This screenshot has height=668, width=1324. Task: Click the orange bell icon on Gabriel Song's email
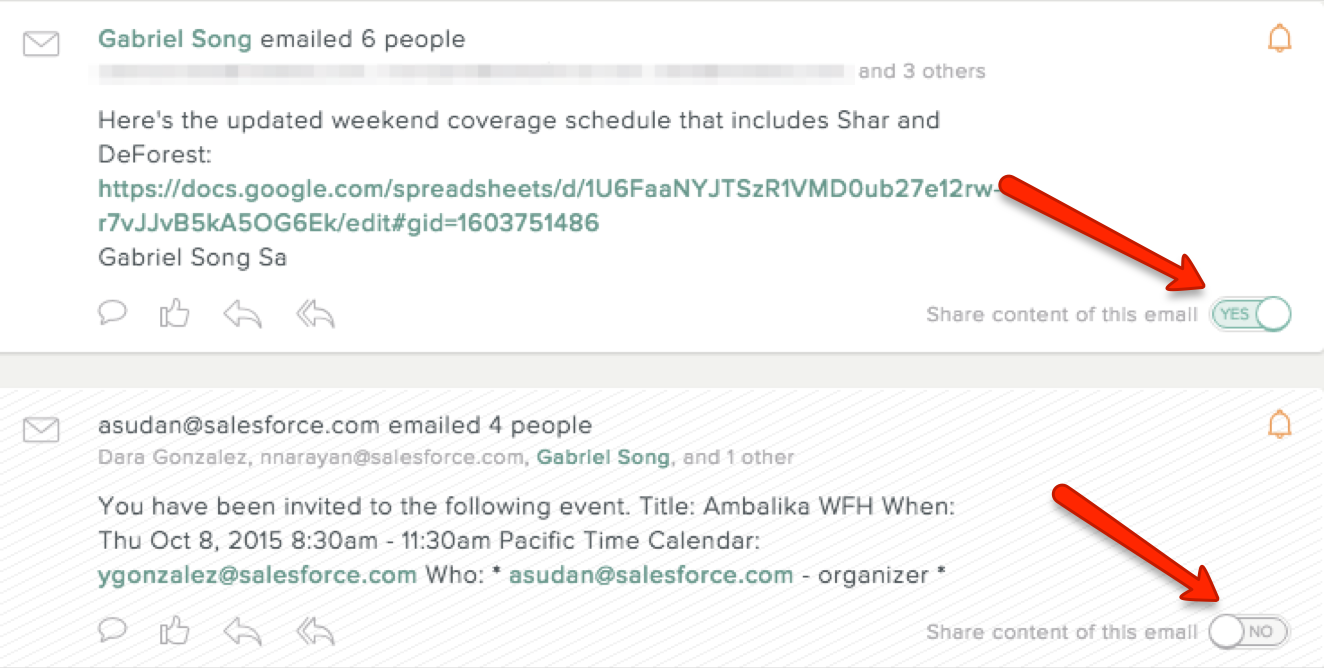(1279, 38)
